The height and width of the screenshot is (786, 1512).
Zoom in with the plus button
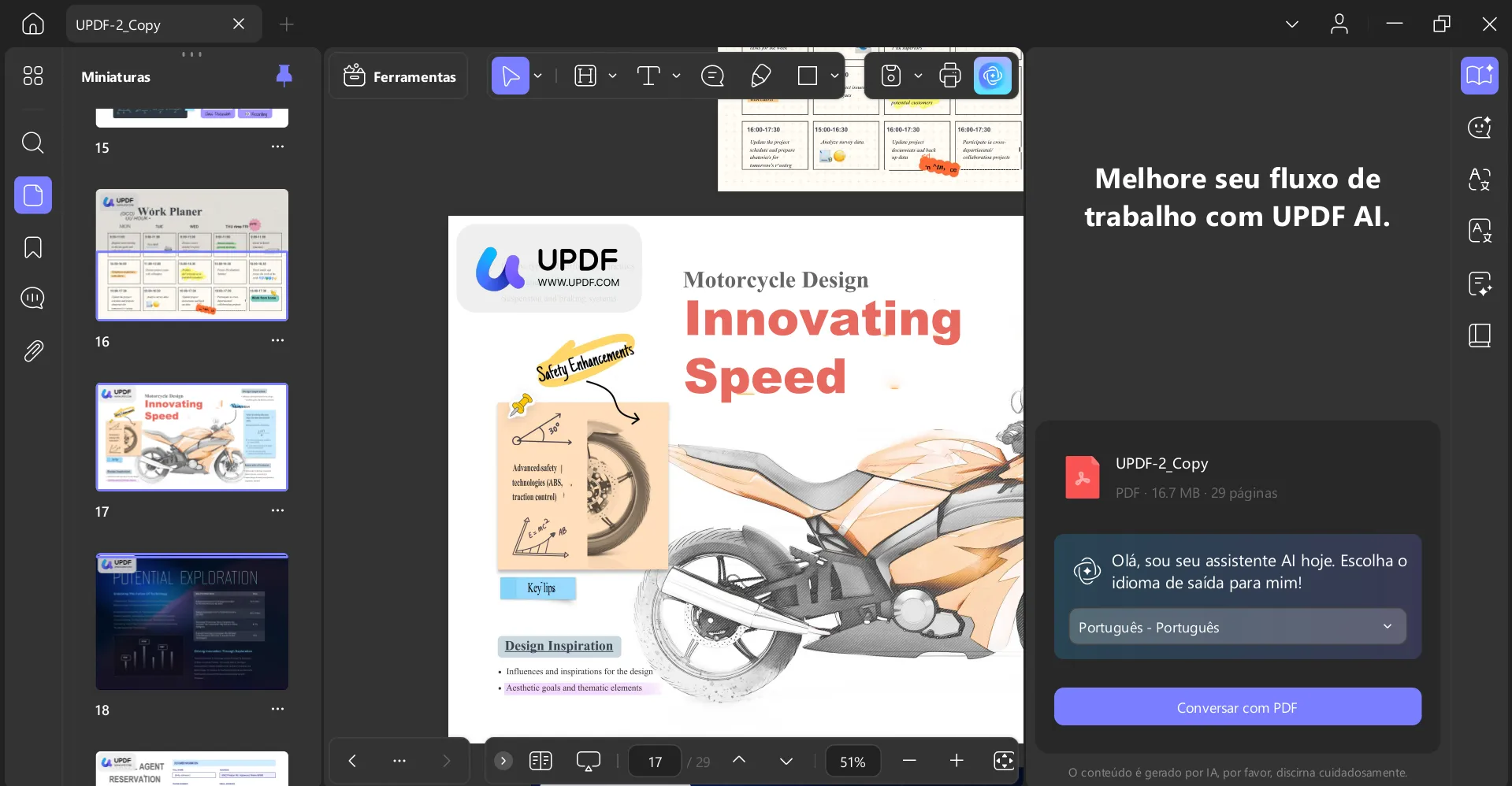coord(957,761)
